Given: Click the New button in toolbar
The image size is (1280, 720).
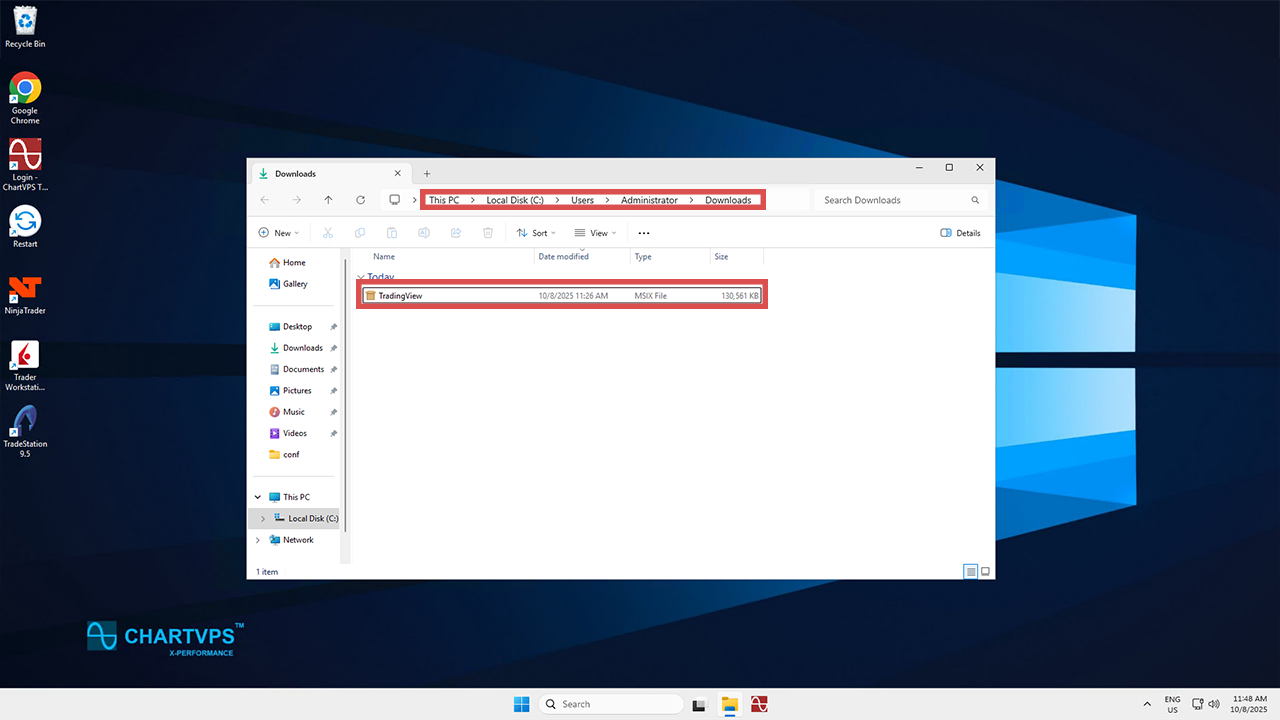Looking at the screenshot, I should (279, 233).
